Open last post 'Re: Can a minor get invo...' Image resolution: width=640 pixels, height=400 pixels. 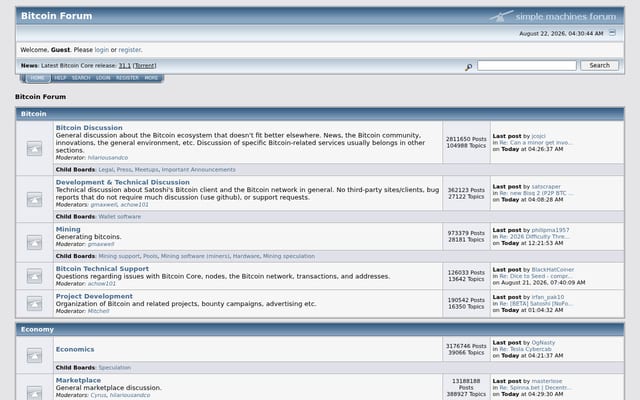[536, 143]
